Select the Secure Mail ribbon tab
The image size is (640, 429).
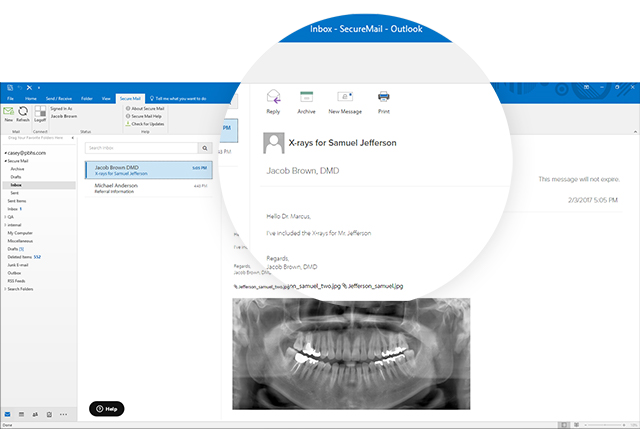click(130, 98)
